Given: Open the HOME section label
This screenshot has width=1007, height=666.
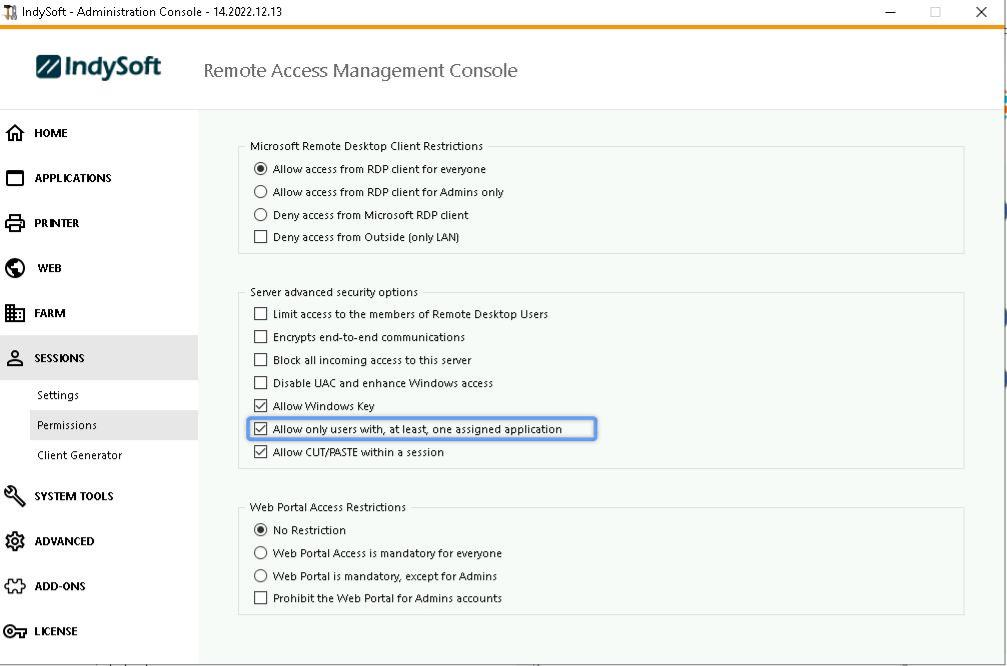Looking at the screenshot, I should (x=51, y=133).
